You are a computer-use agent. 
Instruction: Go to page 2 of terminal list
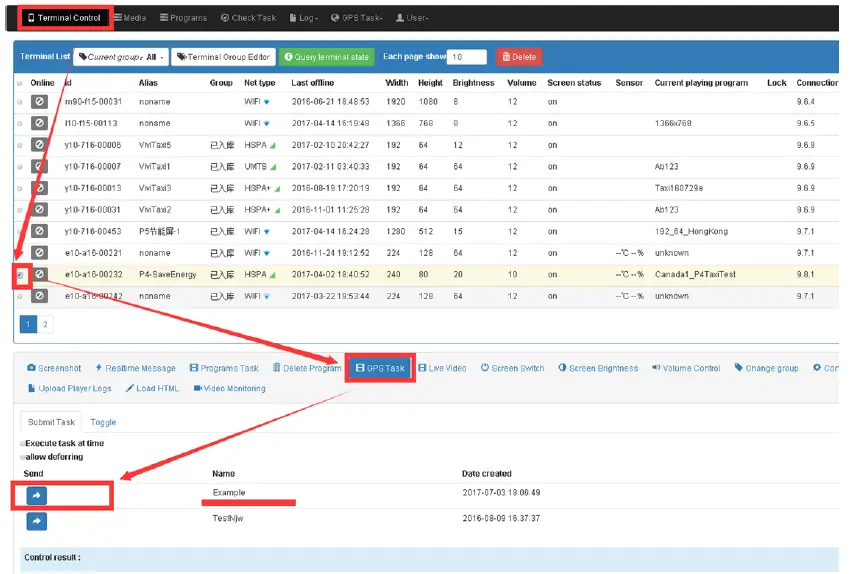45,324
